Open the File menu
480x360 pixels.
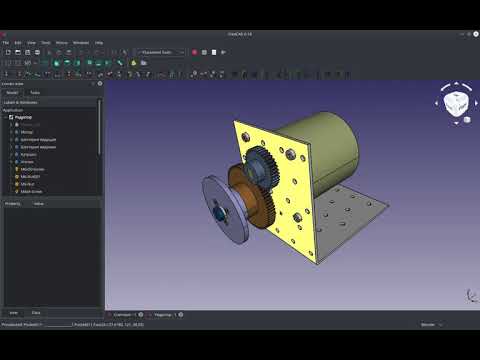click(x=6, y=43)
